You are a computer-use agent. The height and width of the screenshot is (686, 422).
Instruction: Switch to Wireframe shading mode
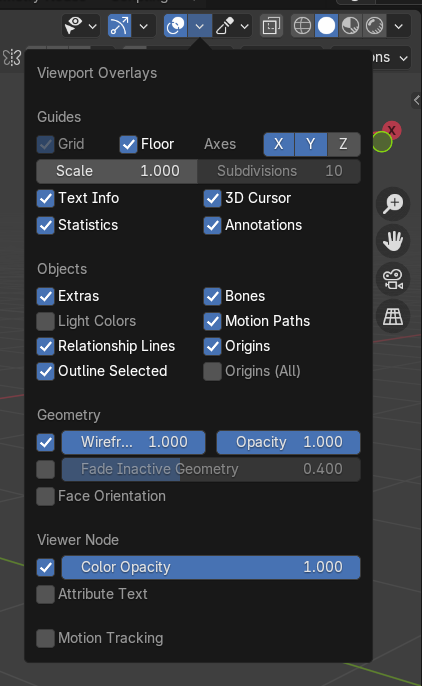coord(302,26)
